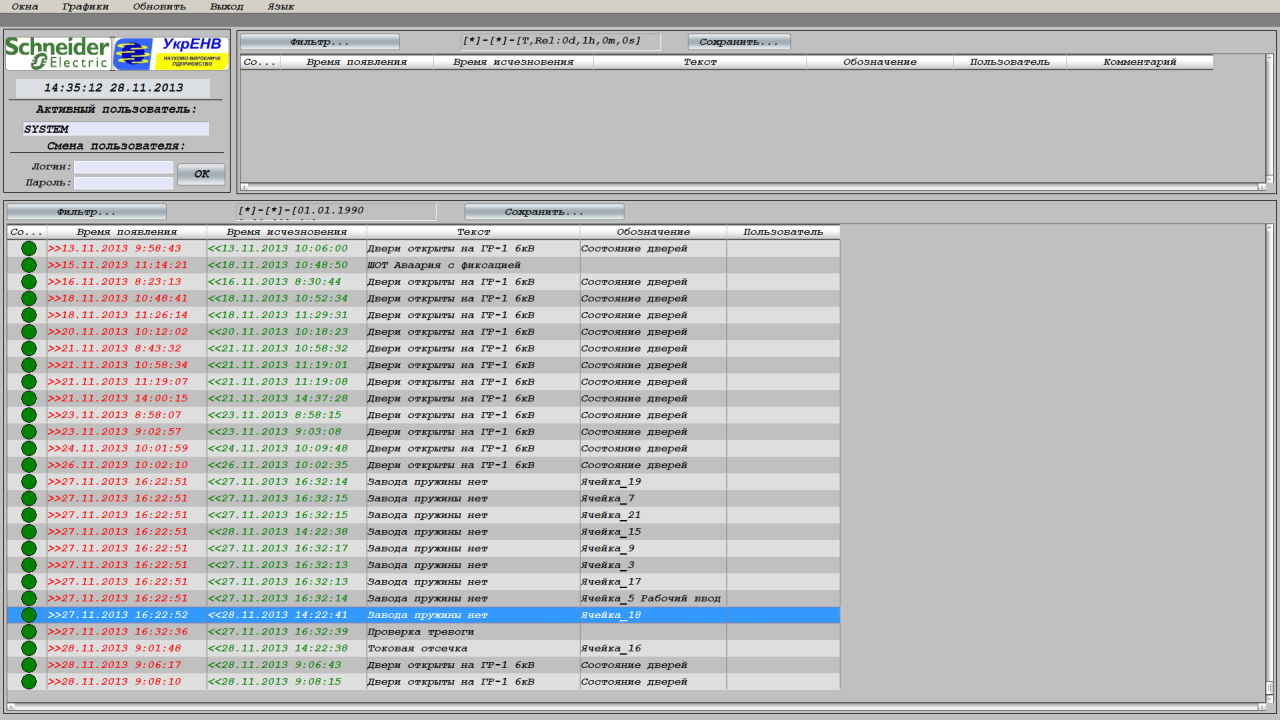Focus the Пароль input field
1280x720 pixels.
pyautogui.click(x=123, y=183)
